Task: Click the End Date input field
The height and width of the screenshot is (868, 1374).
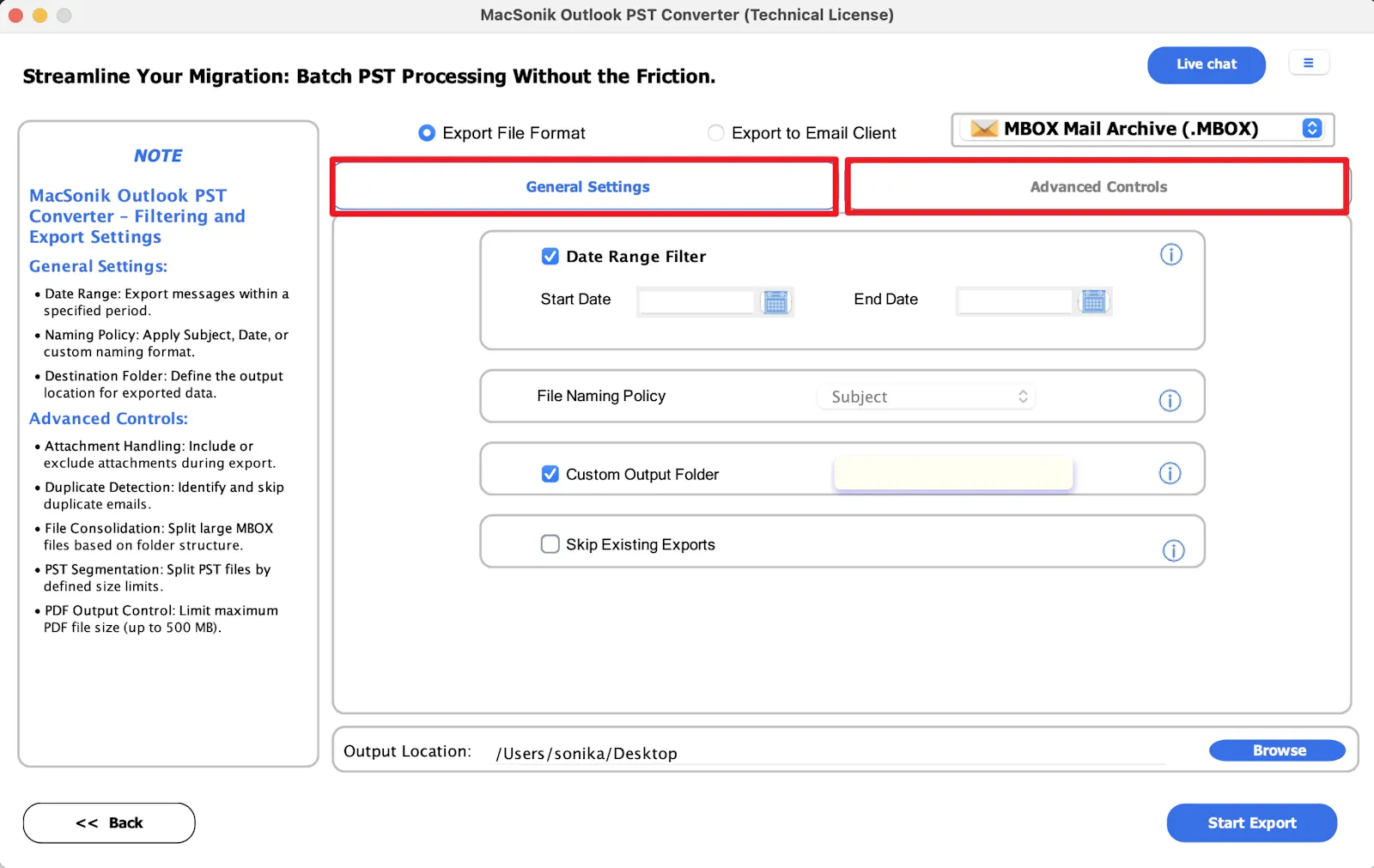Action: tap(1015, 301)
